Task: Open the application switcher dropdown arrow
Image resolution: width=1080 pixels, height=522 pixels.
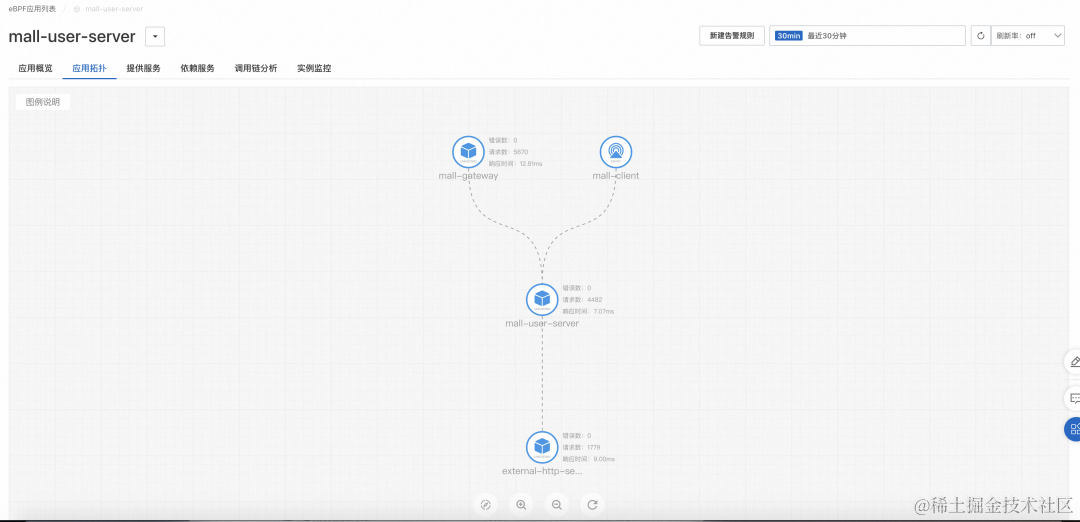Action: click(155, 36)
